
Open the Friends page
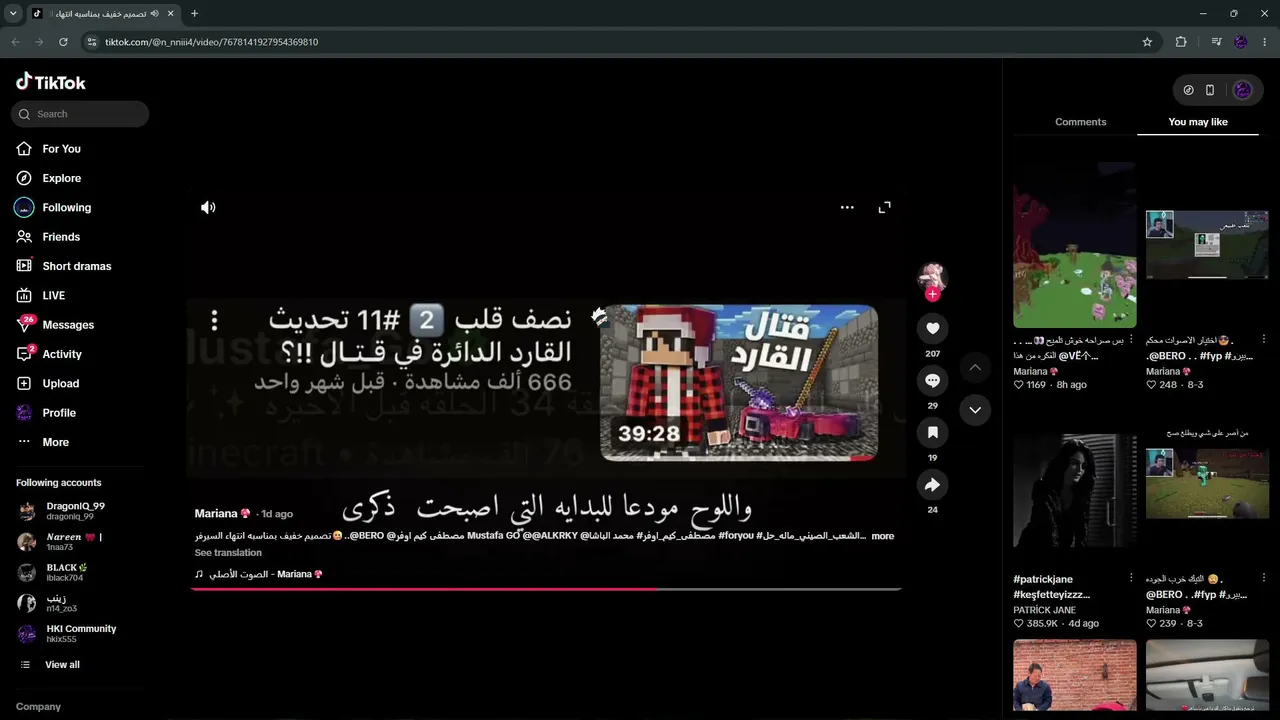click(x=60, y=237)
